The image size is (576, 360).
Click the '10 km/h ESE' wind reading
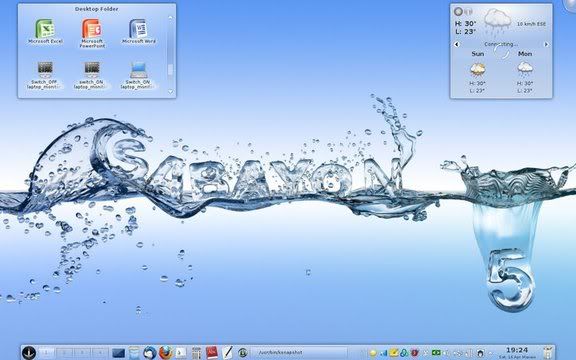click(x=531, y=24)
